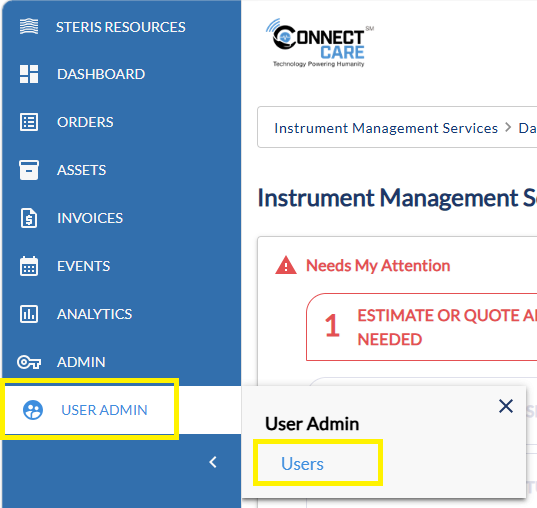Click Instrument Management Services breadcrumb
The image size is (537, 508).
(386, 128)
